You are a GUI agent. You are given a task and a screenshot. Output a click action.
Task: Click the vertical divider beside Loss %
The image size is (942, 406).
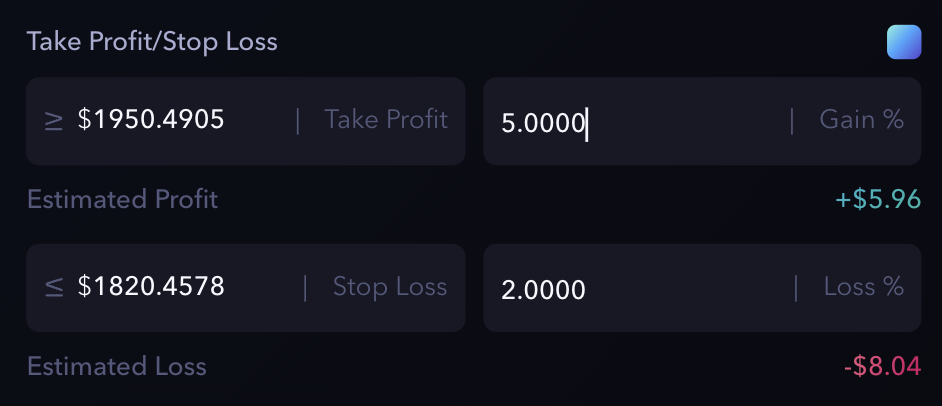coord(796,288)
